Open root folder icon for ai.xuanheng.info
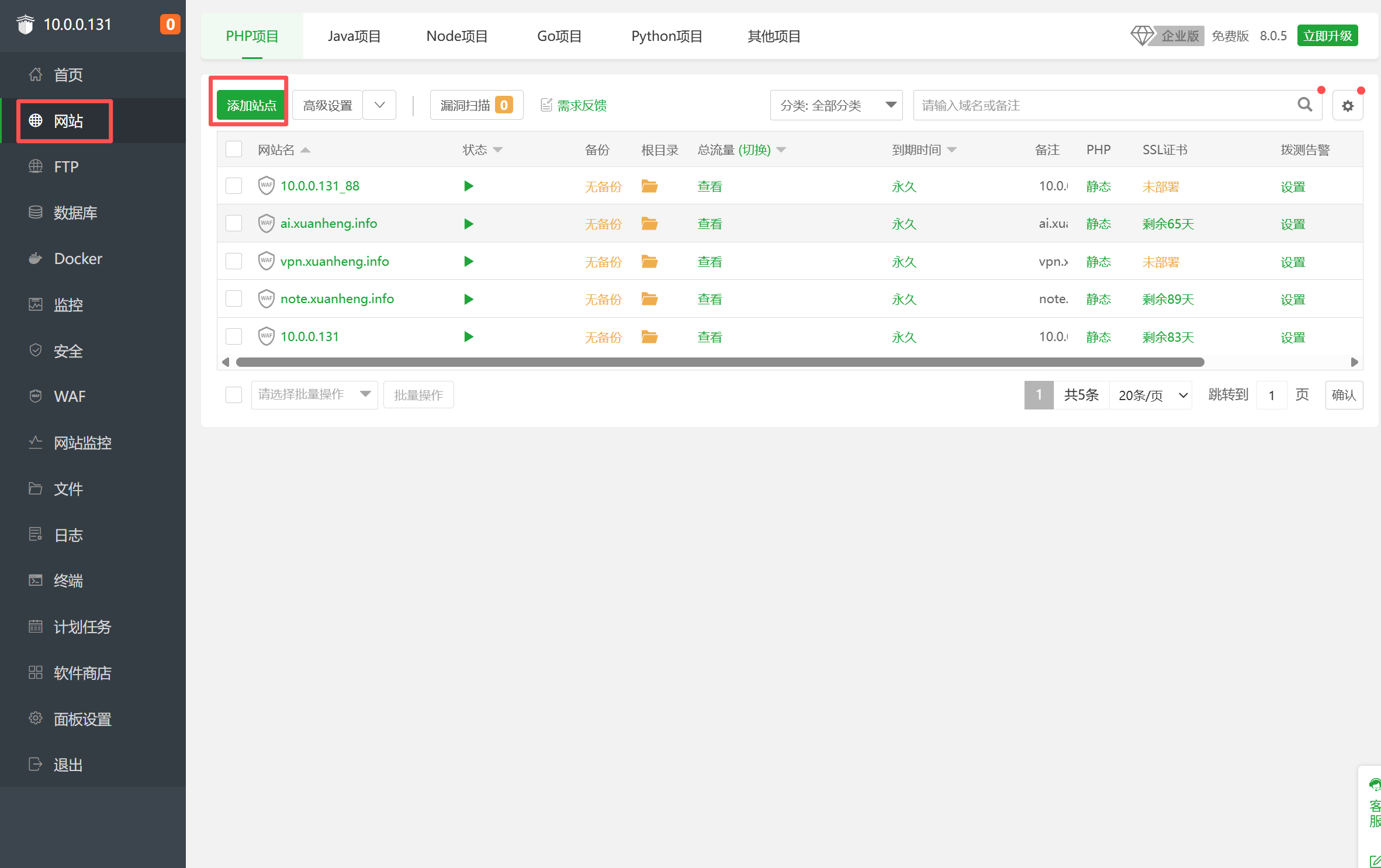1381x868 pixels. [x=649, y=224]
